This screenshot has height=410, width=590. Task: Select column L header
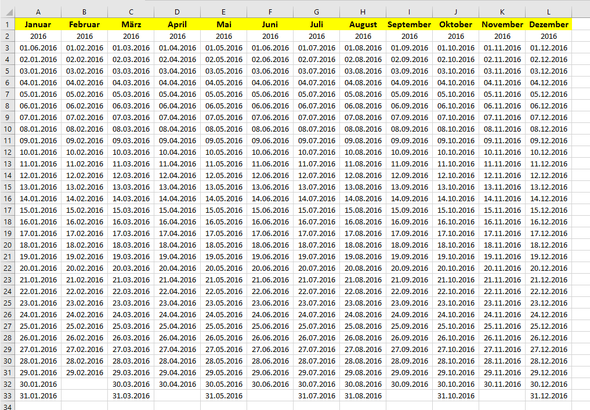click(549, 12)
